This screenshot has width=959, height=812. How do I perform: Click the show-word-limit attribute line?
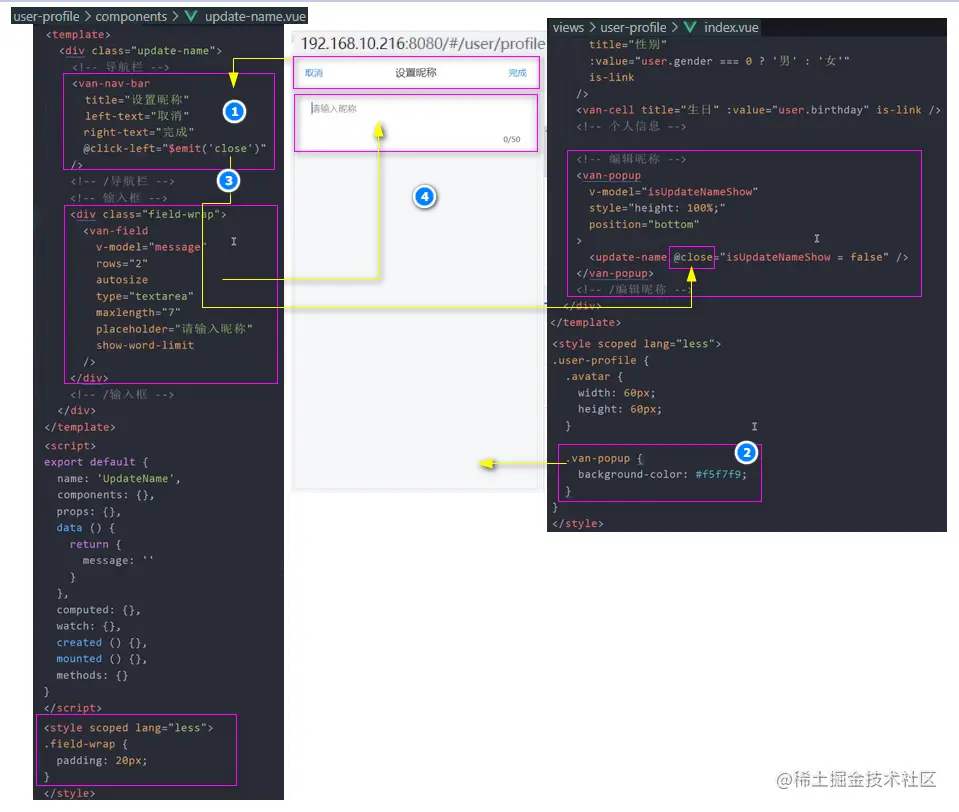(144, 345)
